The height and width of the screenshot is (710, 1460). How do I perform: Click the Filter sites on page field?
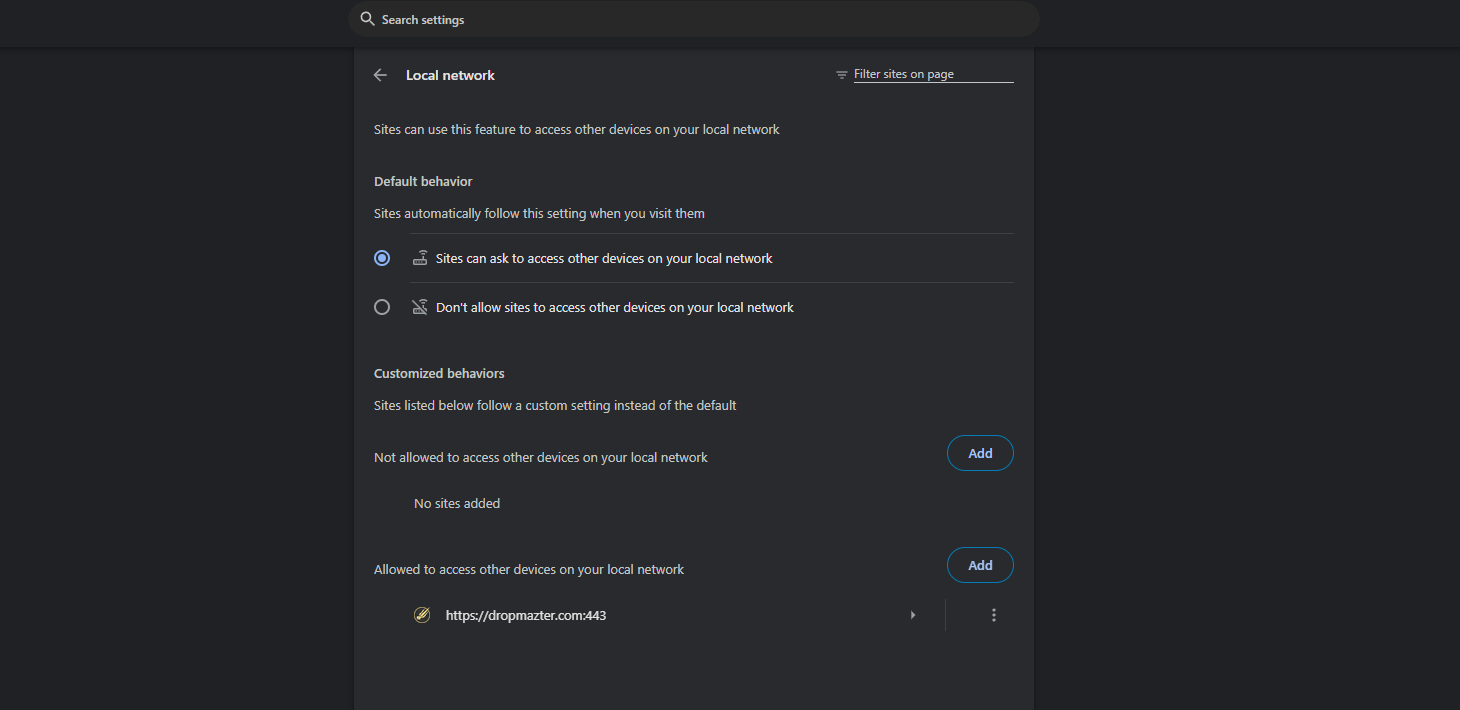click(x=932, y=74)
